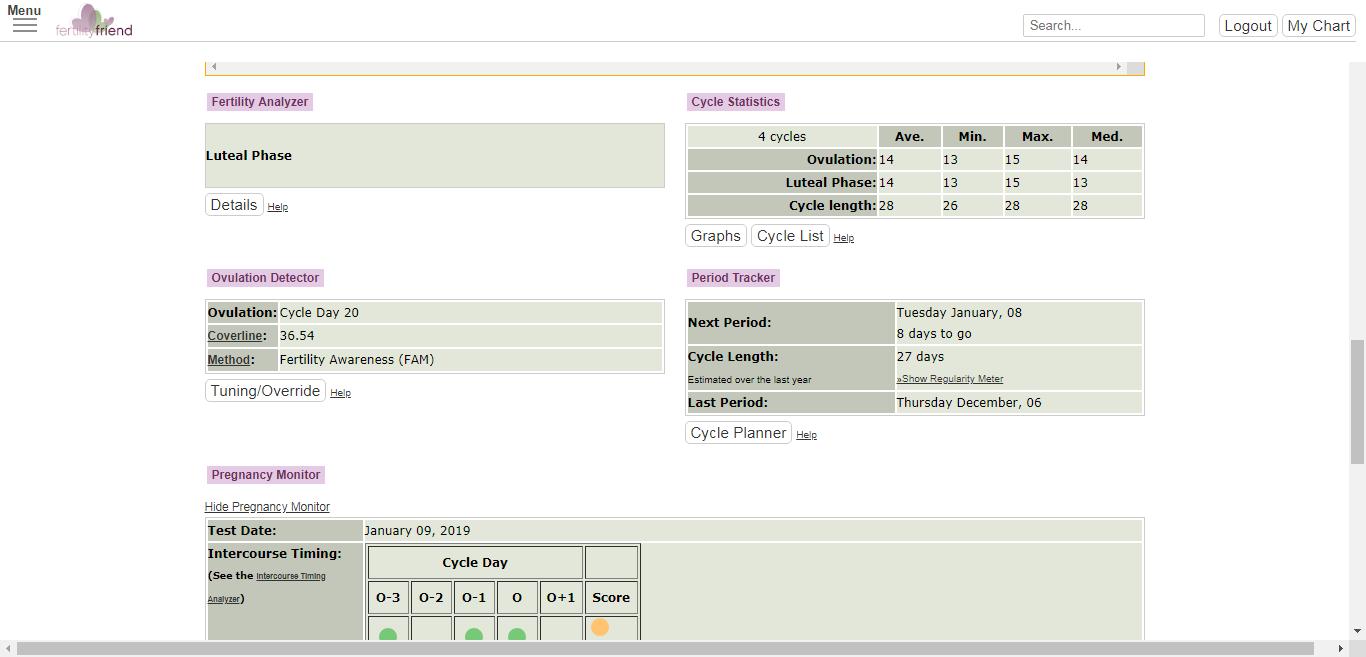Click the vertical page scrollbar thumb

point(1357,400)
